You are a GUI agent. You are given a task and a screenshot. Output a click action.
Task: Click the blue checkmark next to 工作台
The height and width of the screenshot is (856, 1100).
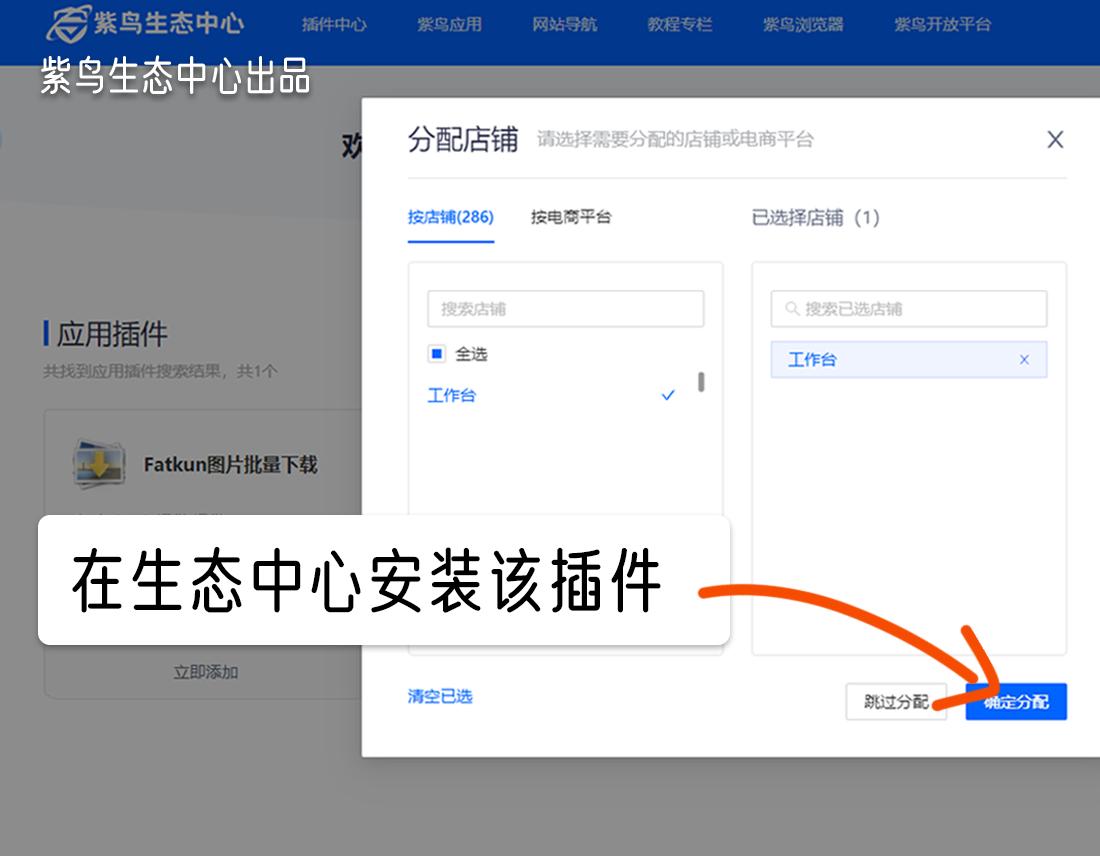pos(667,395)
